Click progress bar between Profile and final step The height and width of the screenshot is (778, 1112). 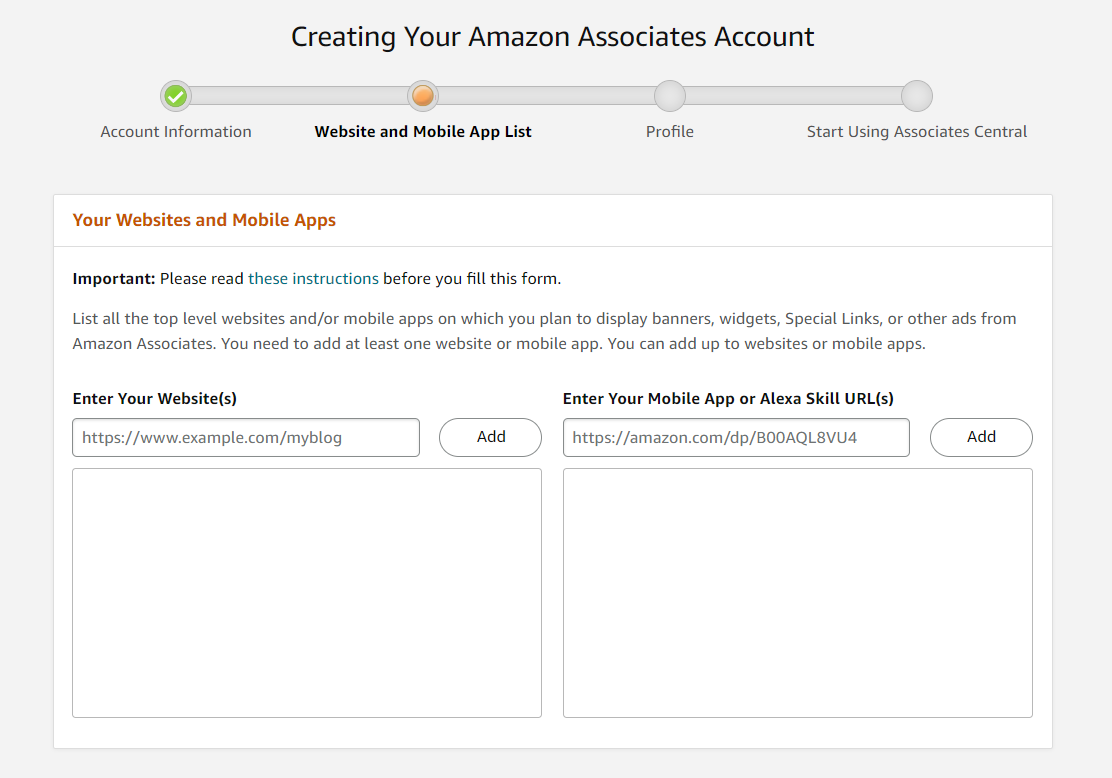[793, 96]
